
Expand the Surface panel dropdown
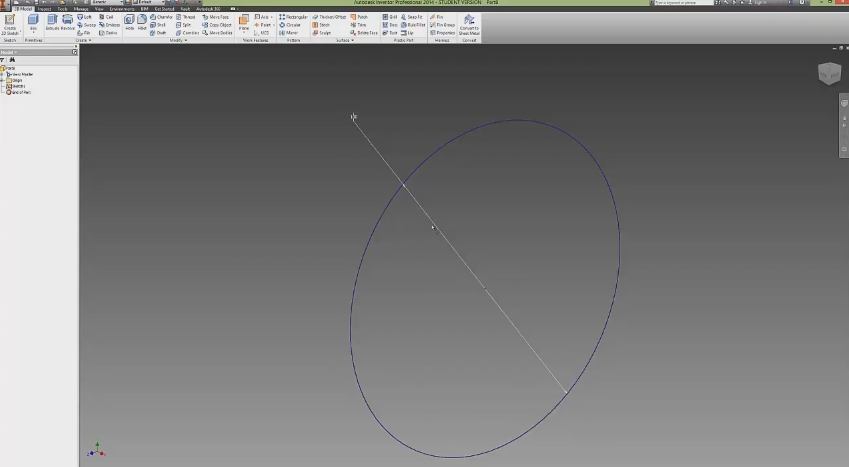click(x=345, y=41)
